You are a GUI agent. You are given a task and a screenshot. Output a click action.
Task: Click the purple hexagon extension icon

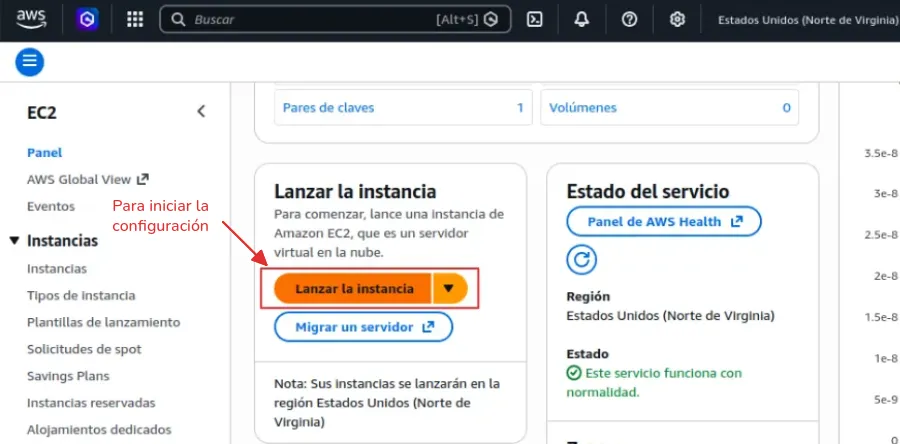coord(87,20)
